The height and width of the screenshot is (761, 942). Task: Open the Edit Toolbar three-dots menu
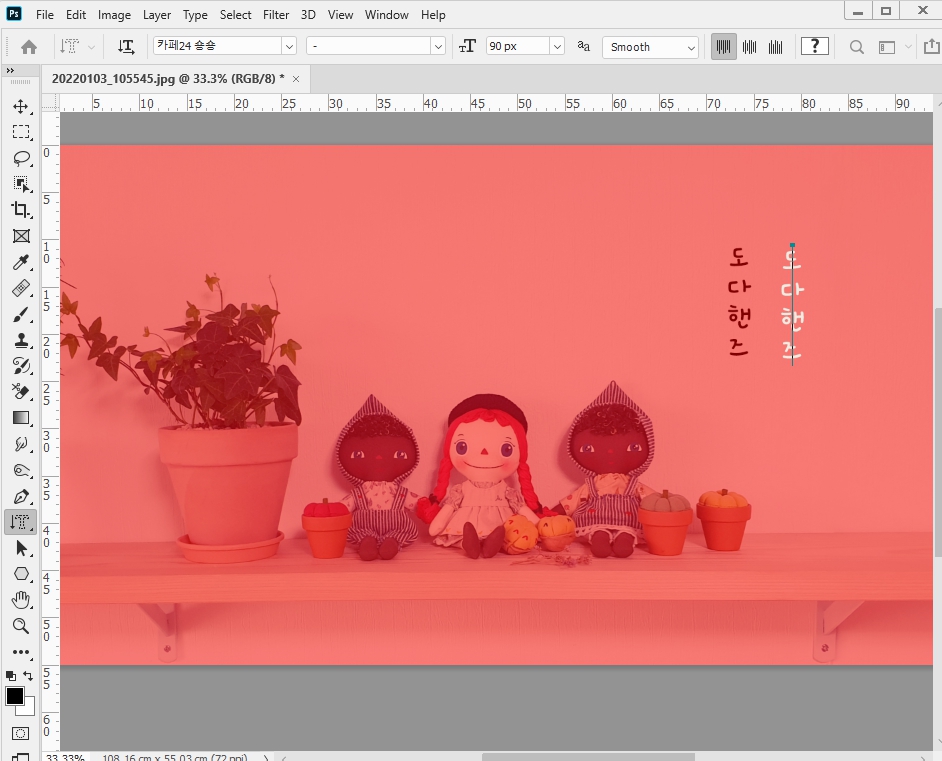click(21, 652)
